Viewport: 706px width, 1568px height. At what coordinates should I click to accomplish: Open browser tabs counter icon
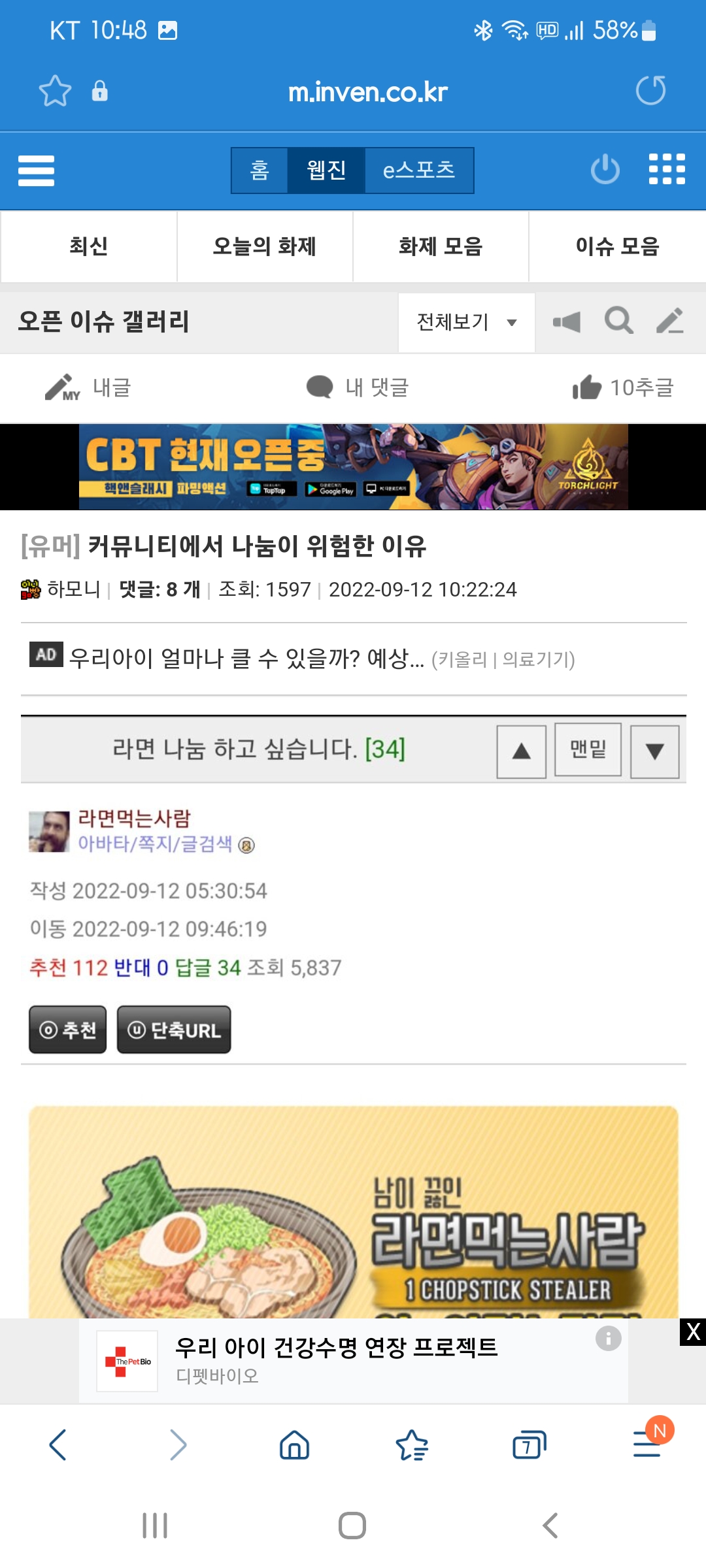[x=529, y=1445]
